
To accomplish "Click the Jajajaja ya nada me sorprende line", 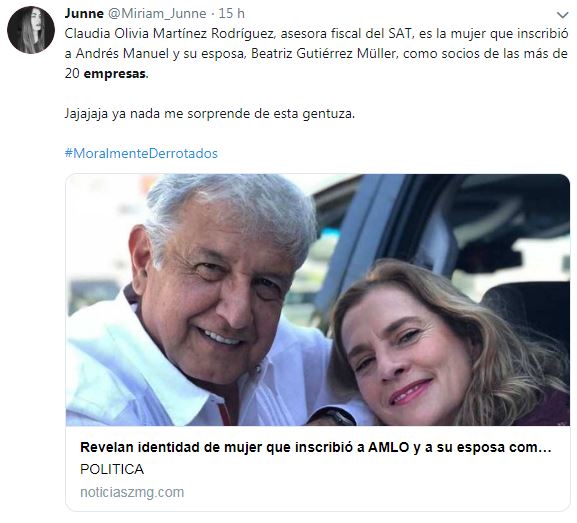I will [x=210, y=113].
